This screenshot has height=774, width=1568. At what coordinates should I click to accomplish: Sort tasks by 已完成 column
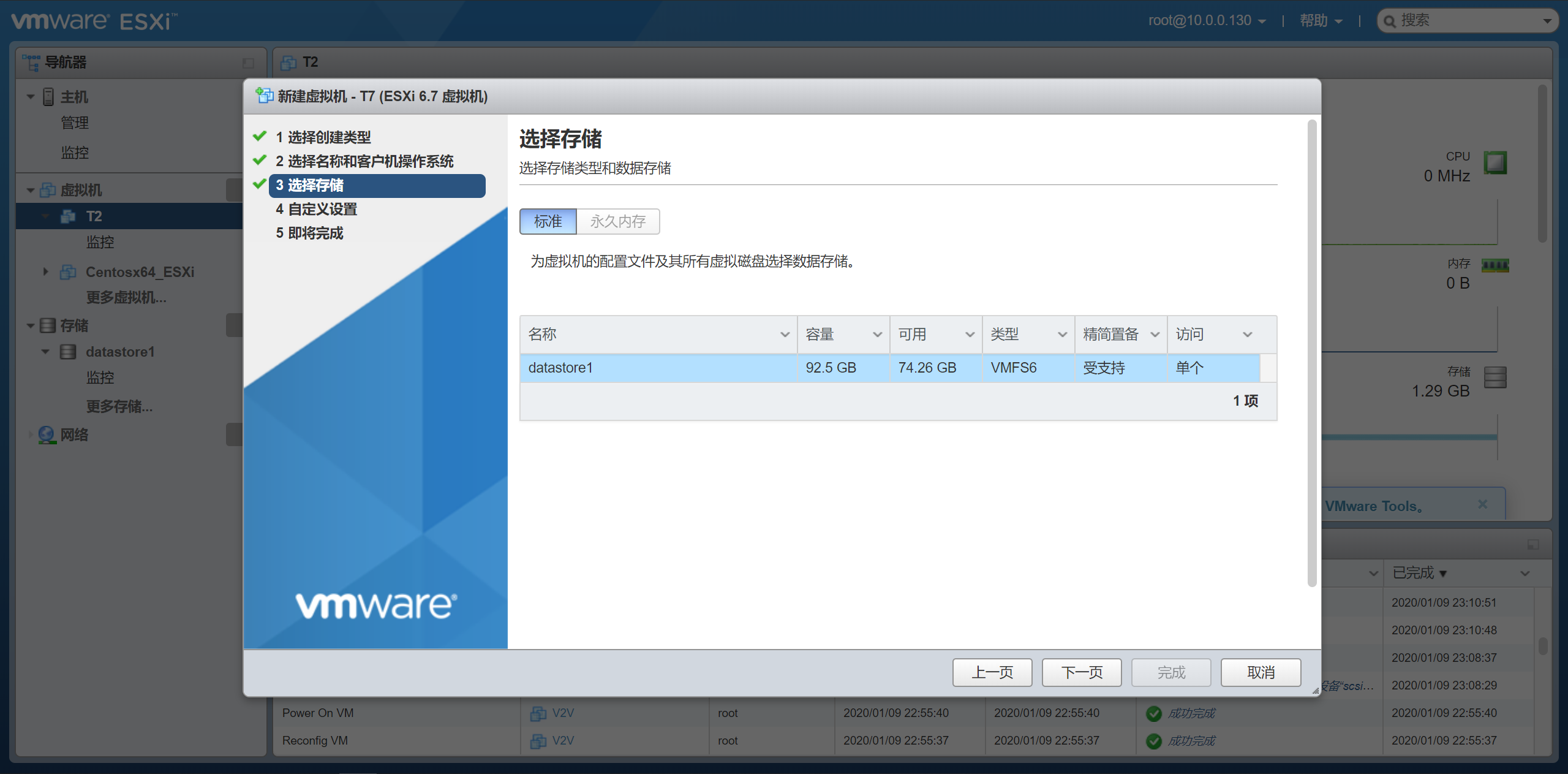1419,573
